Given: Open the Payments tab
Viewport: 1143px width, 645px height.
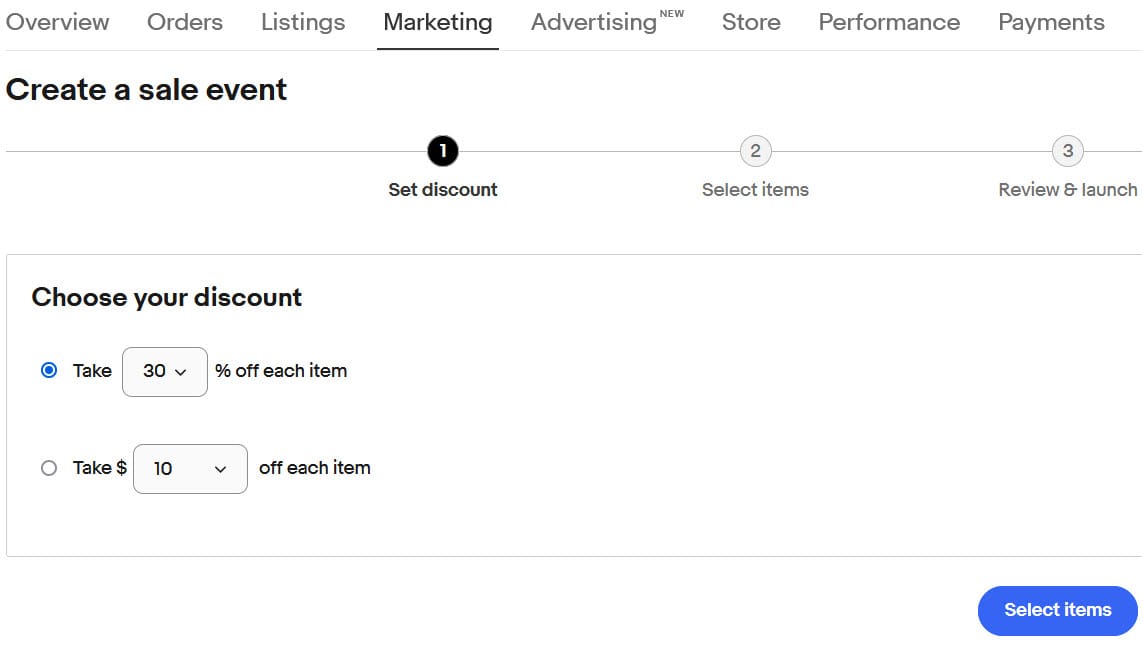Looking at the screenshot, I should (1051, 22).
